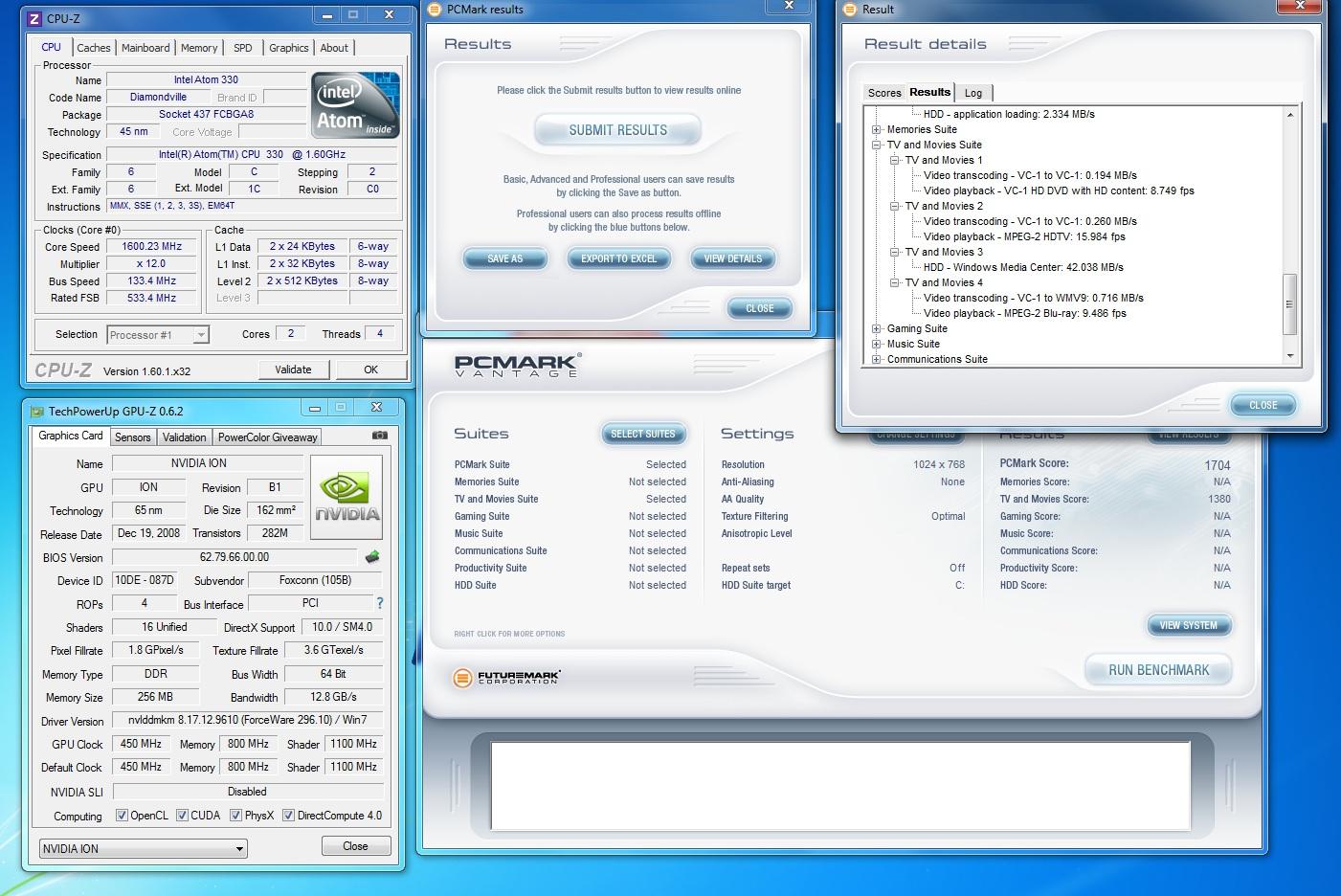Screen dimensions: 1341x896
Task: Click CLOSE in the Result details window
Action: (1263, 405)
